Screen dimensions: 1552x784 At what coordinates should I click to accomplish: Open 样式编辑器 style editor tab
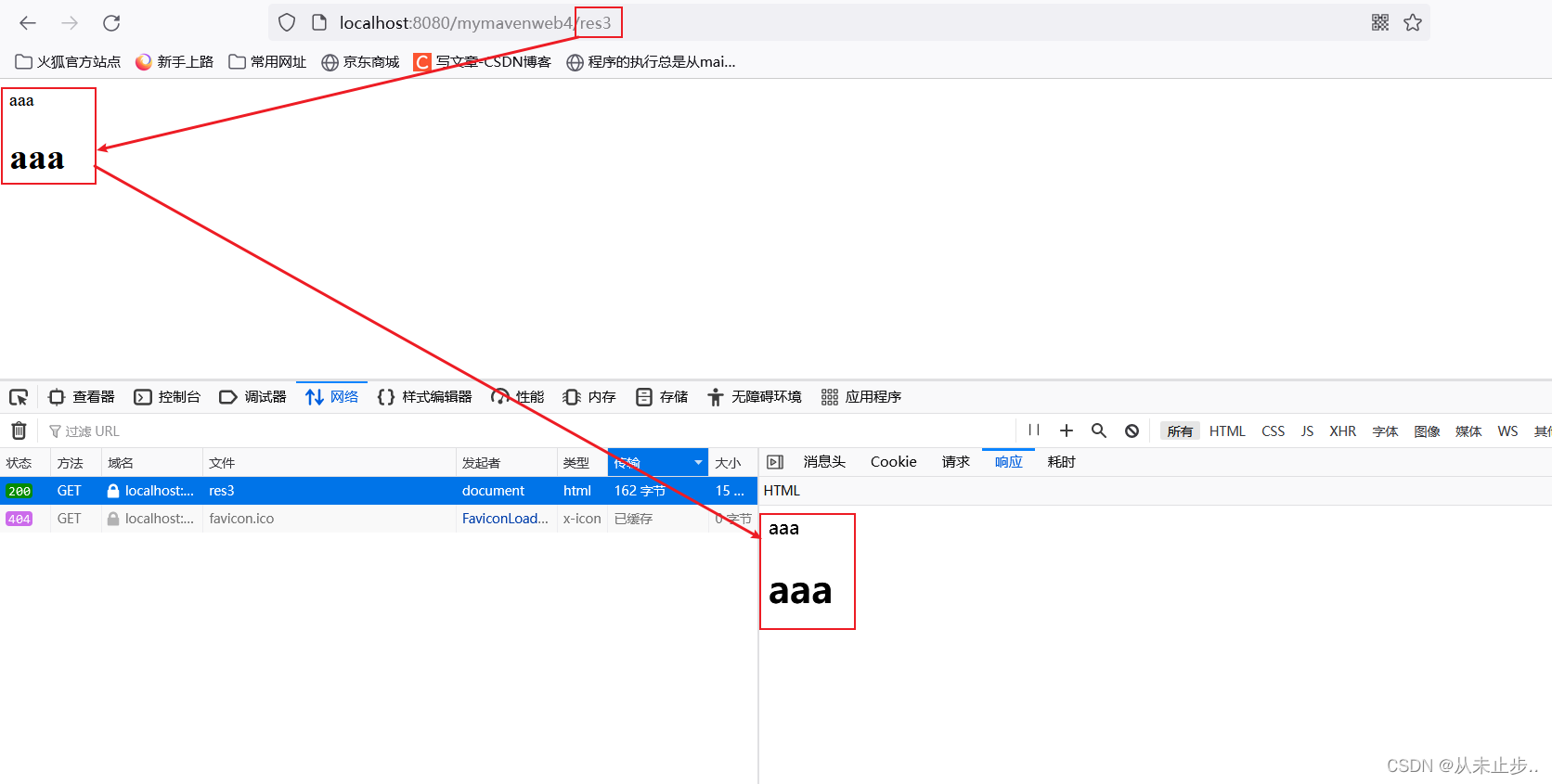425,397
